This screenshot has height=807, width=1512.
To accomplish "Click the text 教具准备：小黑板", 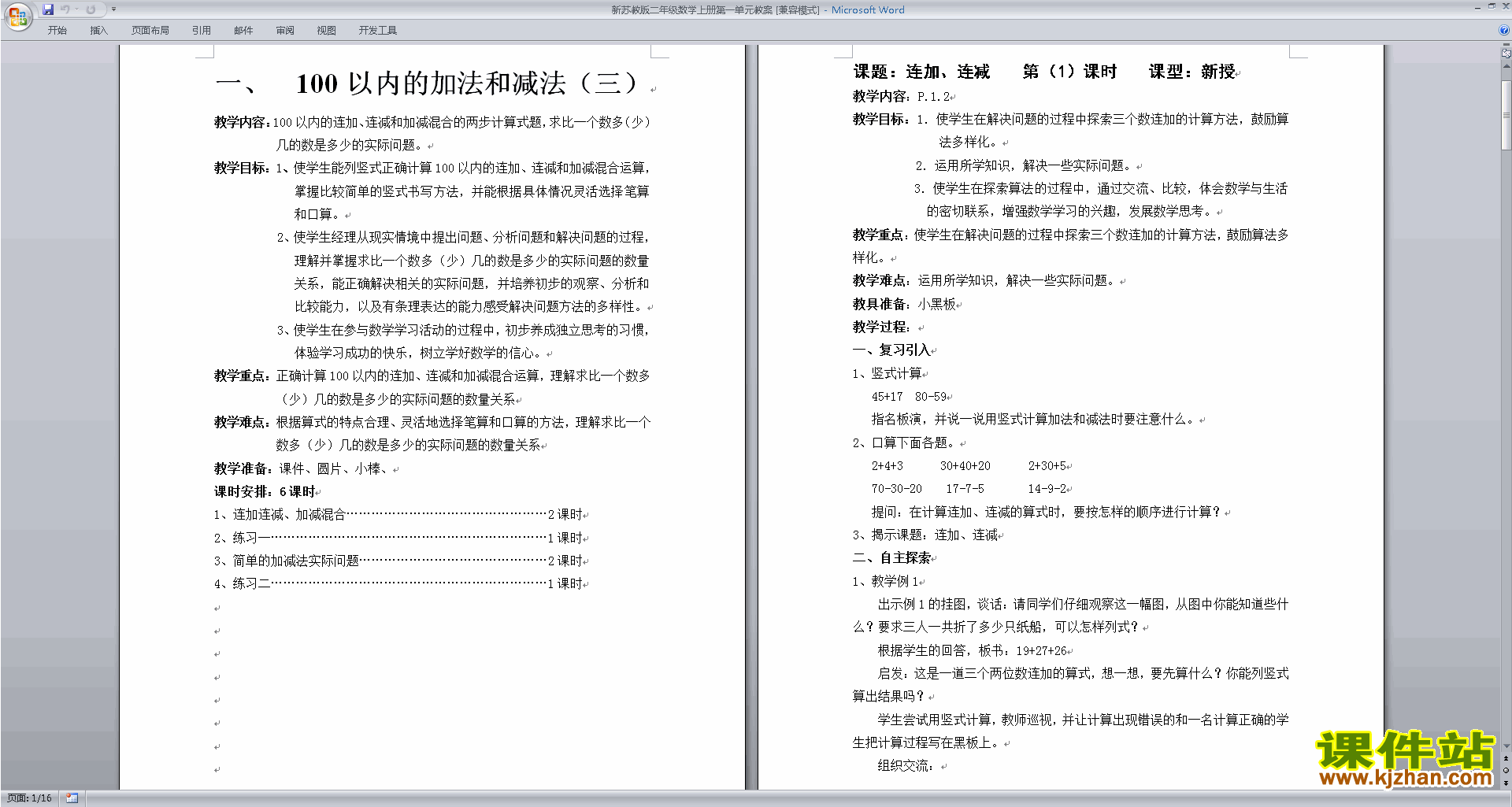I will [x=904, y=304].
